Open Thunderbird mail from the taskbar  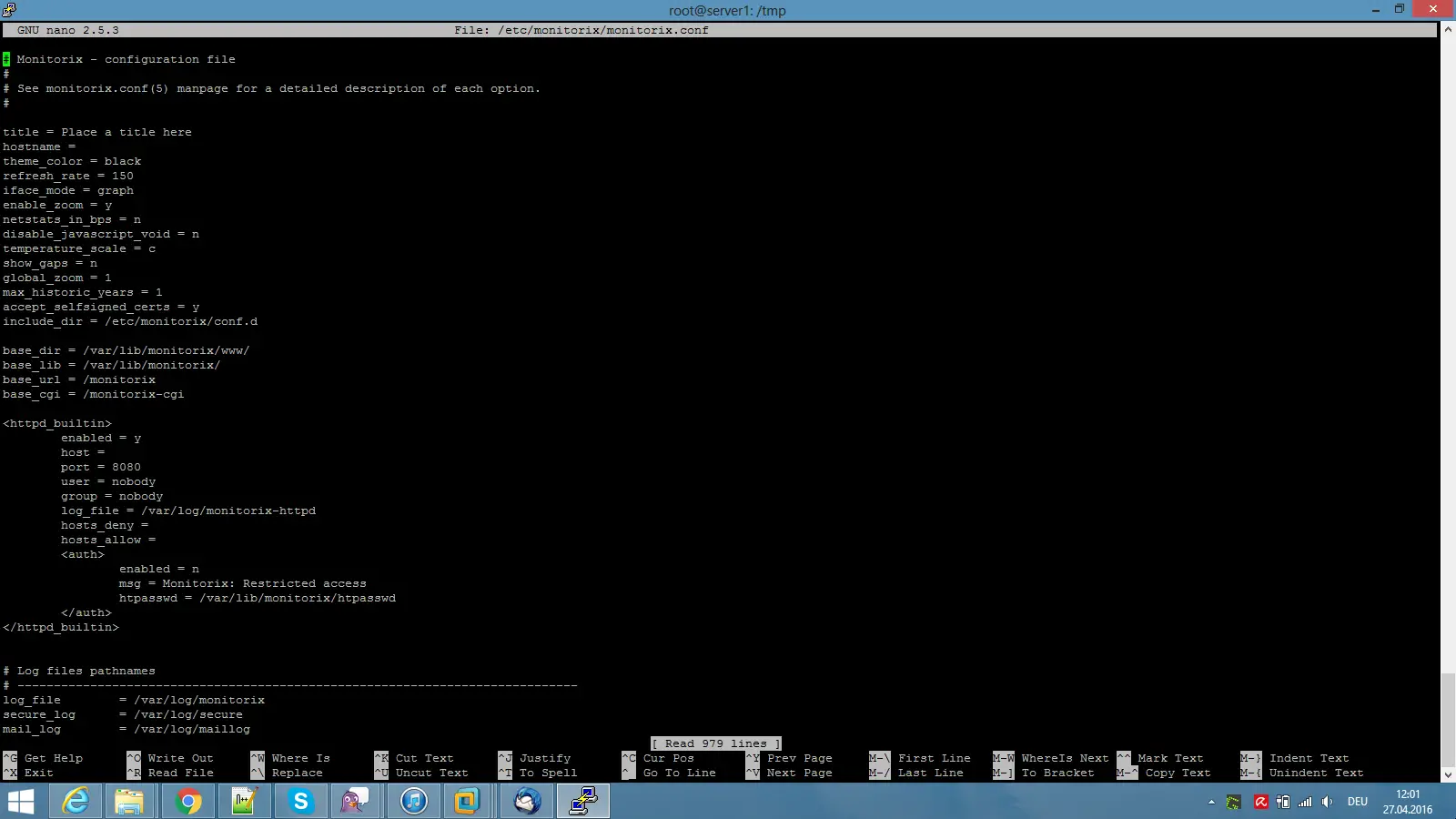point(527,802)
